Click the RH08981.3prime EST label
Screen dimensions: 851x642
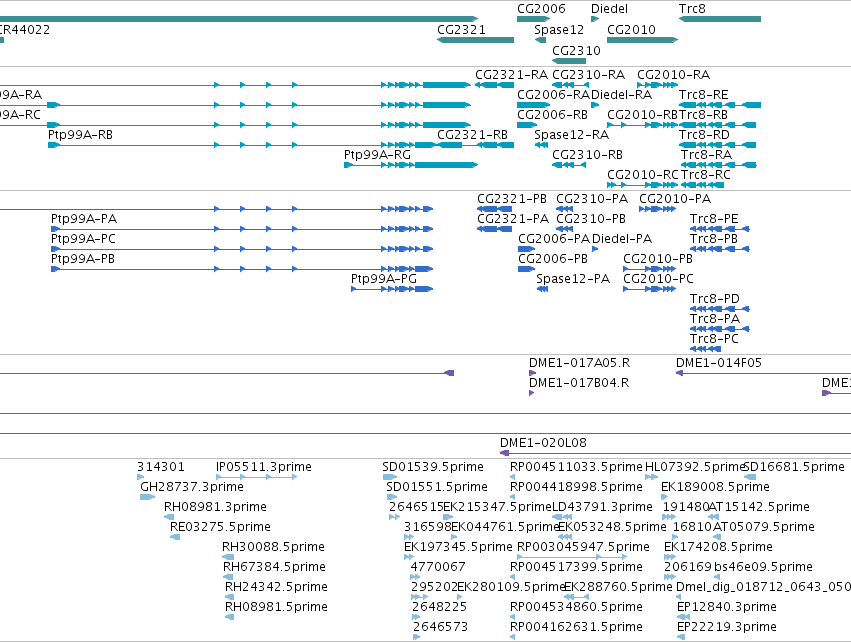click(x=215, y=507)
